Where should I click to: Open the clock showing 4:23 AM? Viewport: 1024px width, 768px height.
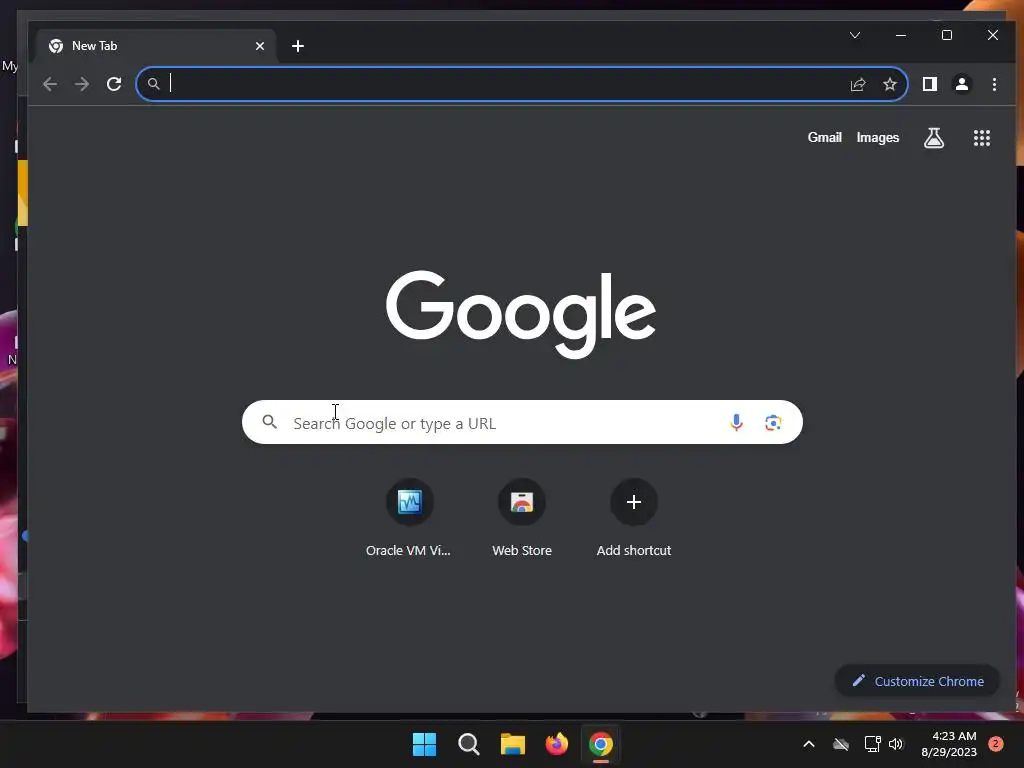[x=949, y=744]
